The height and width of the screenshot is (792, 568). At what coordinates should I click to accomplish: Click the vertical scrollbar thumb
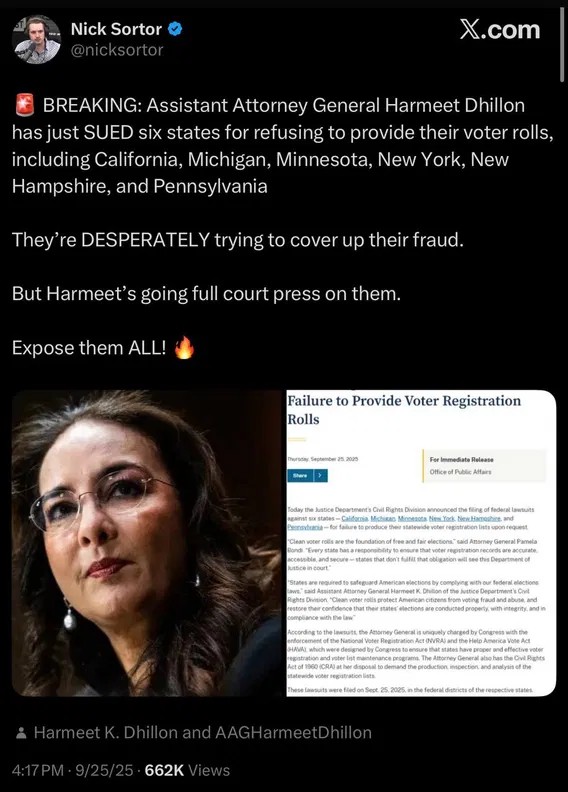562,44
